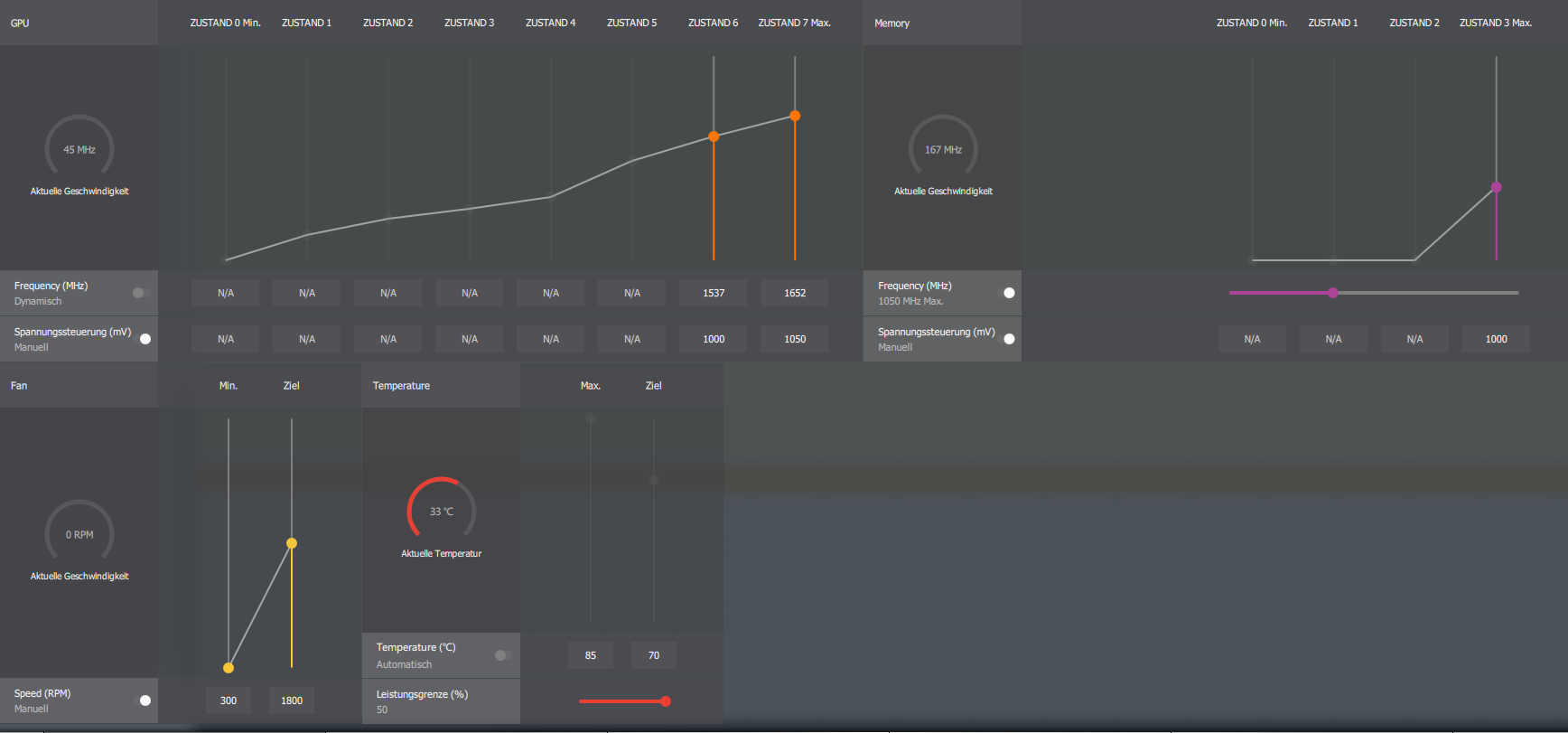Click Memory Zustand 1 voltage N/A field
The height and width of the screenshot is (733, 1568).
point(1334,339)
